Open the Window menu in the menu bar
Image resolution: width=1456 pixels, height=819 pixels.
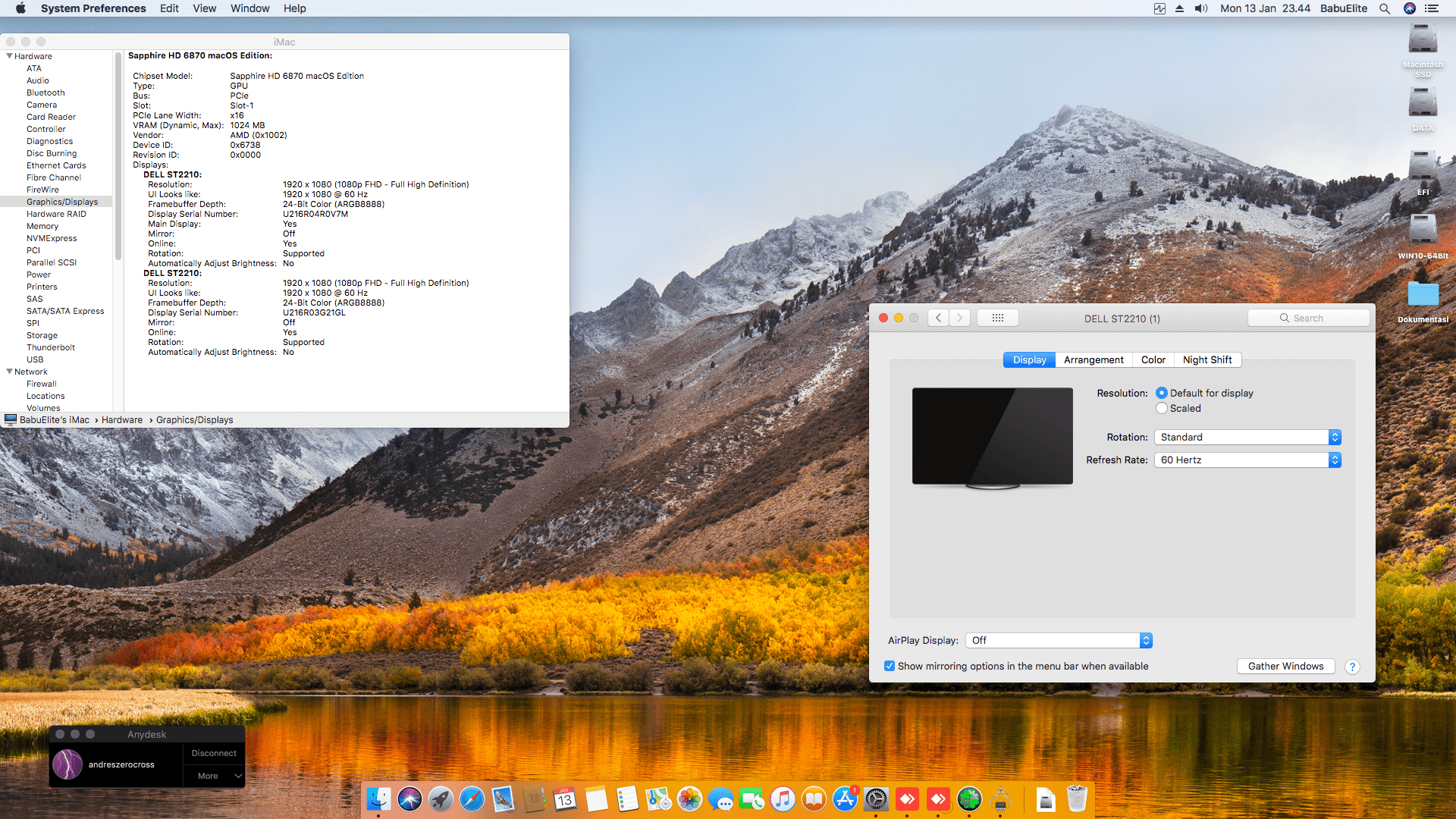pyautogui.click(x=249, y=8)
